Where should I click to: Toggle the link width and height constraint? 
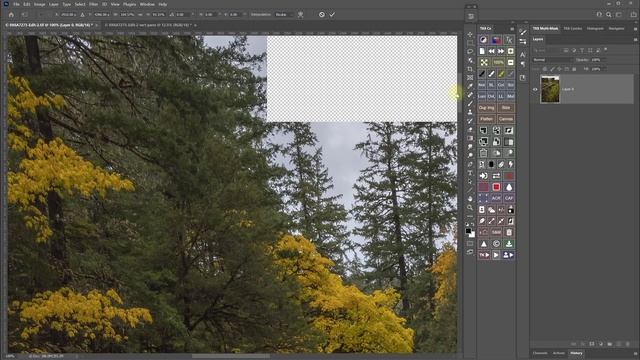tap(140, 15)
